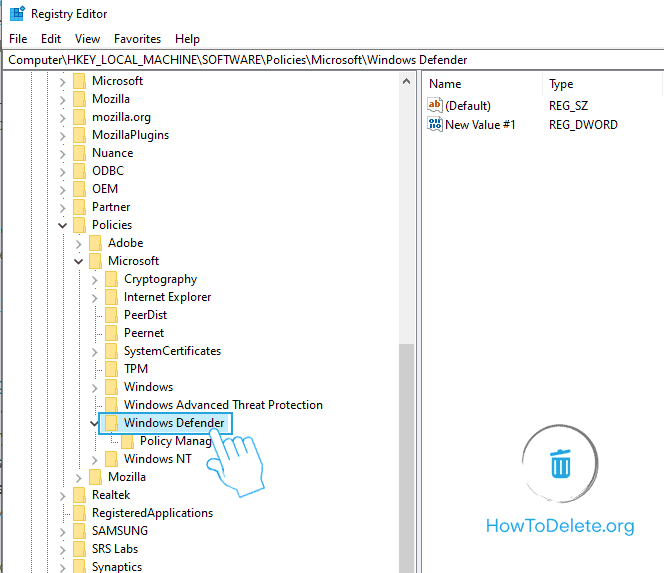Select the Windows key label
This screenshot has width=664, height=573.
tap(148, 387)
